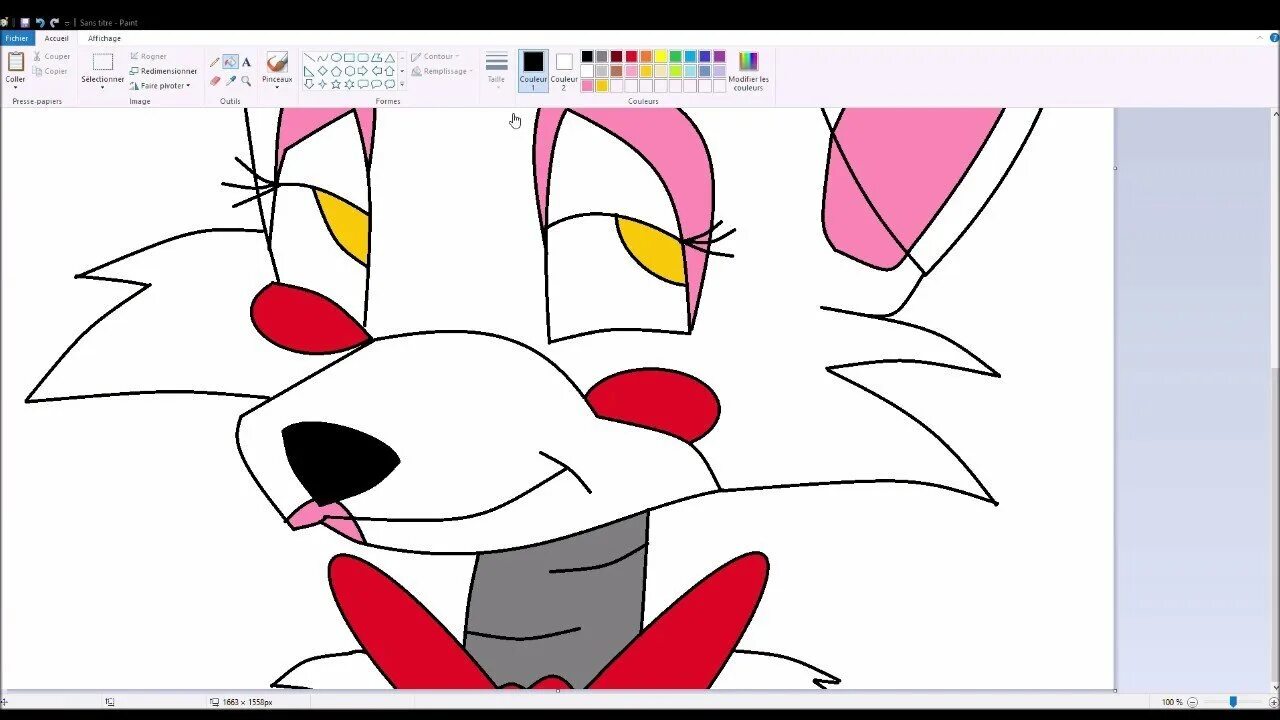Select the Fill with color bucket tool
This screenshot has width=1280, height=720.
pos(230,62)
